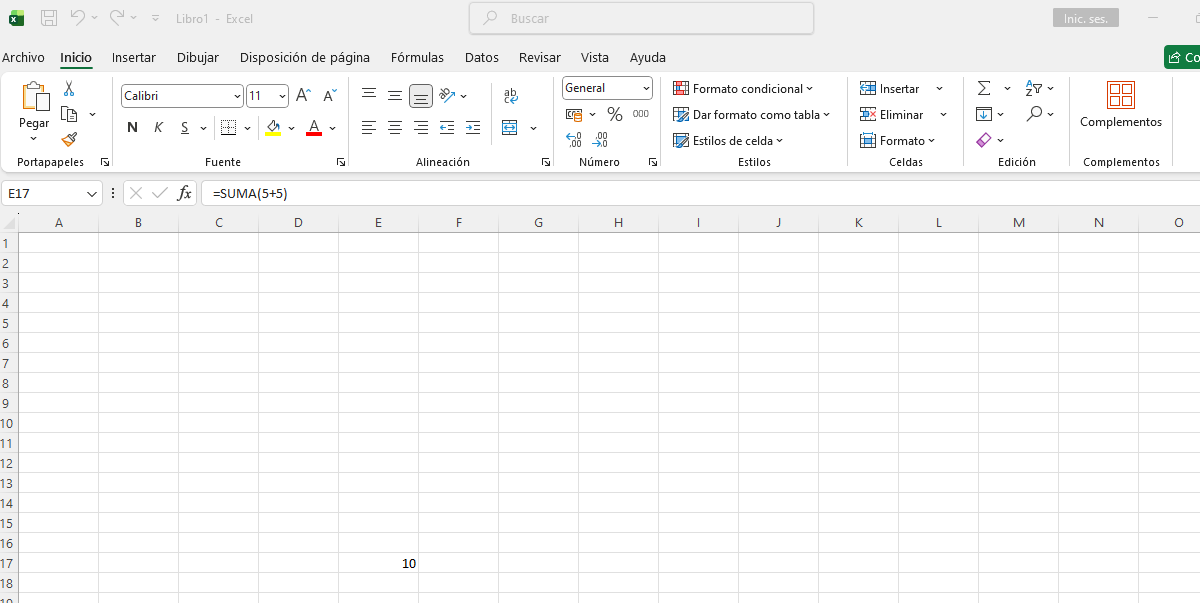The image size is (1200, 603).
Task: Click the AutoSum sigma icon
Action: [984, 89]
